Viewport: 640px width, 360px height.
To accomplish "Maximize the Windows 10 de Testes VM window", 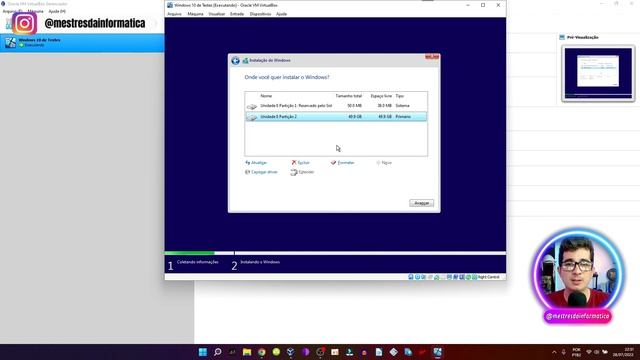I will tap(483, 5).
